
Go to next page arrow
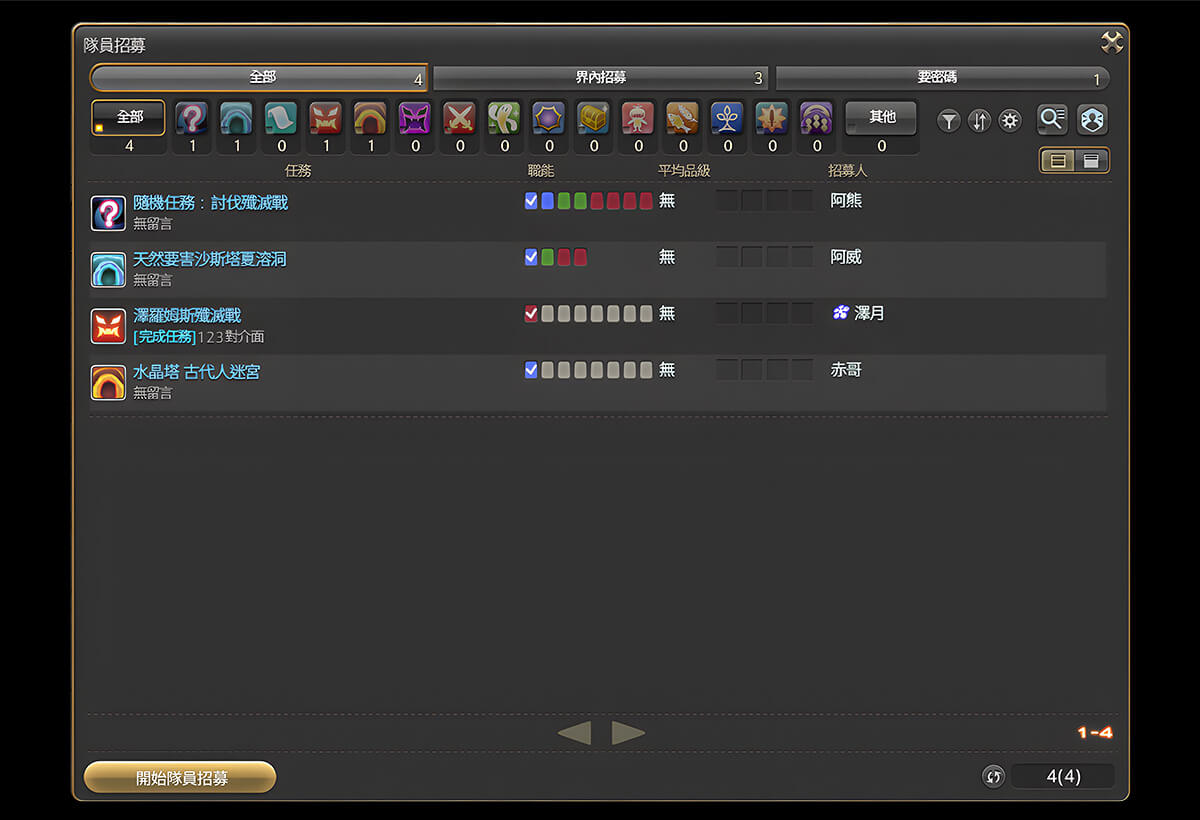[628, 733]
